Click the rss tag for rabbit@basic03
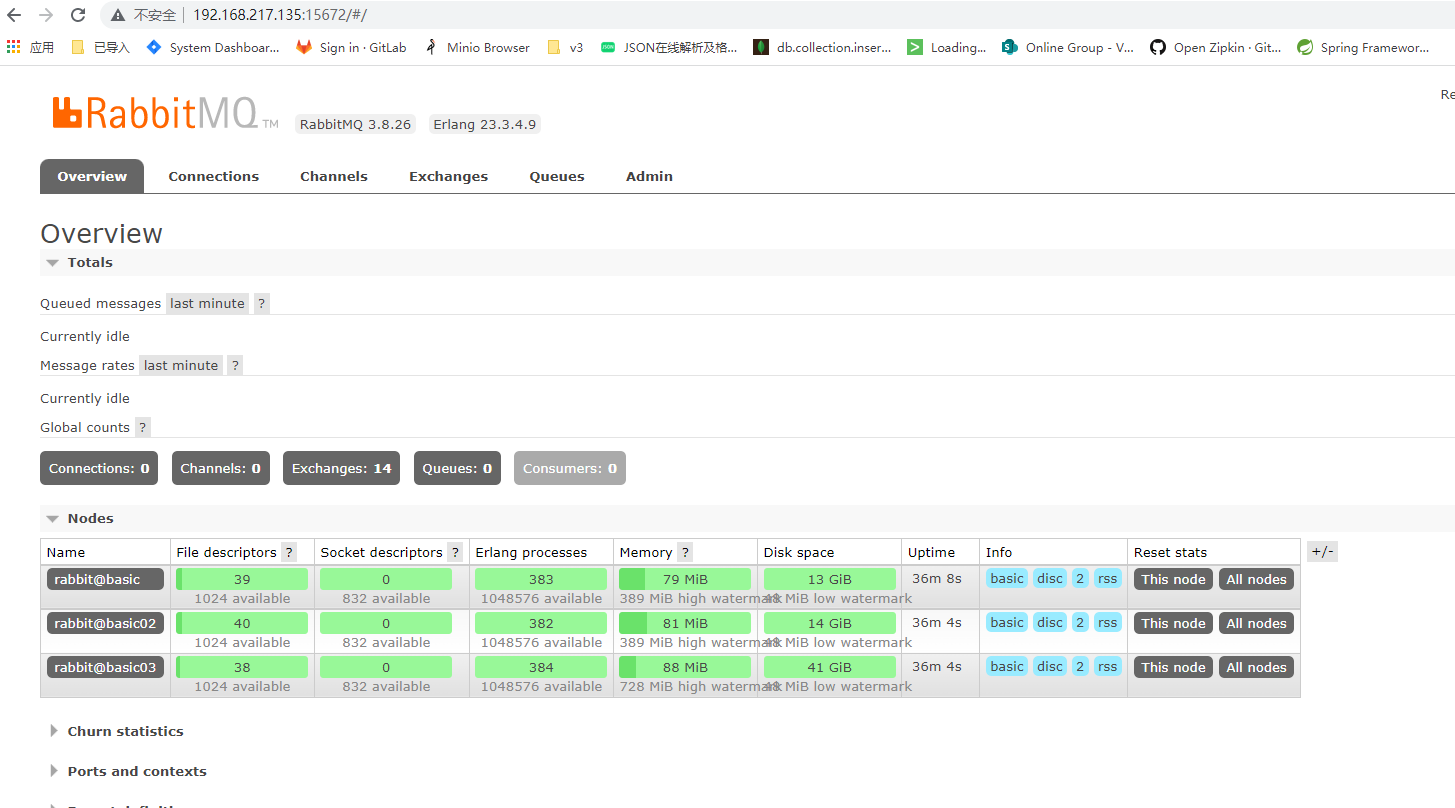 click(1107, 666)
